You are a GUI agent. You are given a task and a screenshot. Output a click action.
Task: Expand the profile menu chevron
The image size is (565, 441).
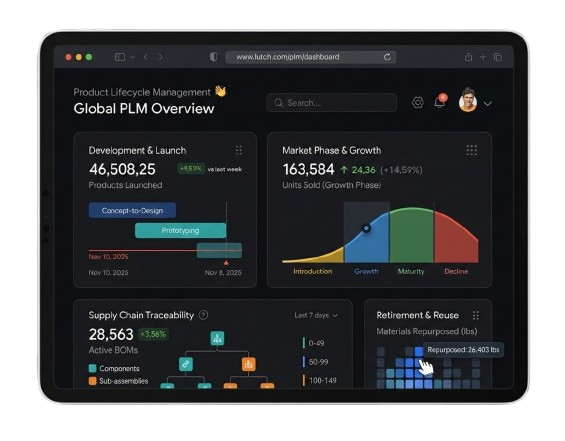click(488, 104)
